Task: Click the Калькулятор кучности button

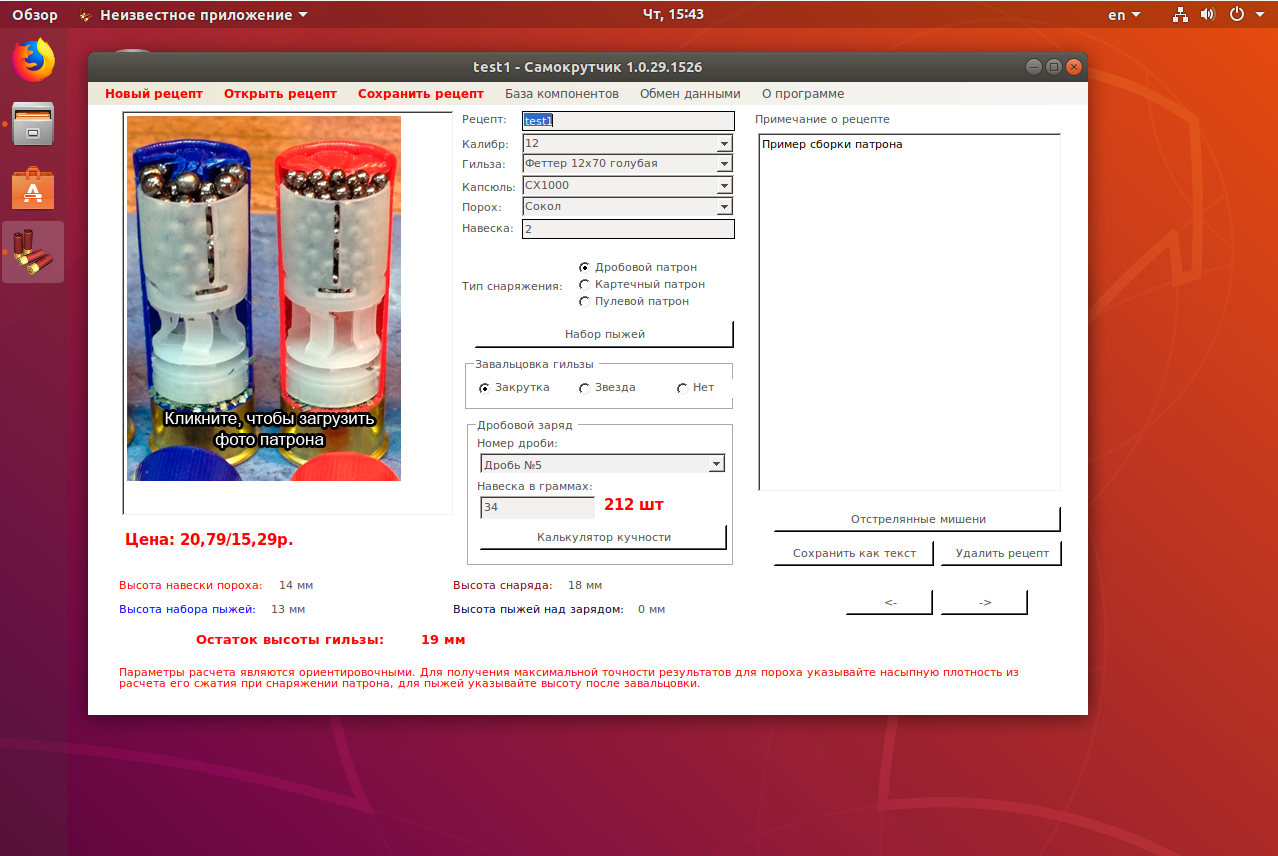Action: coord(603,537)
